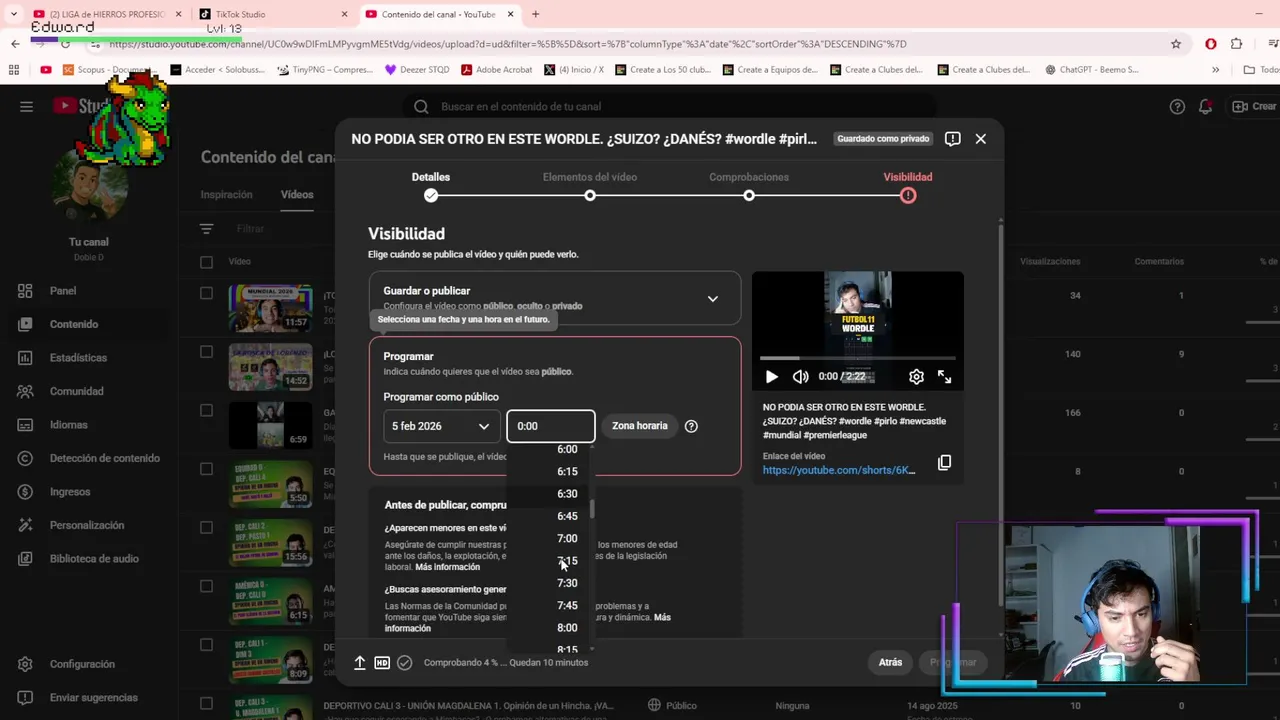Open Configuración in the sidebar
This screenshot has height=720, width=1280.
coord(82,664)
